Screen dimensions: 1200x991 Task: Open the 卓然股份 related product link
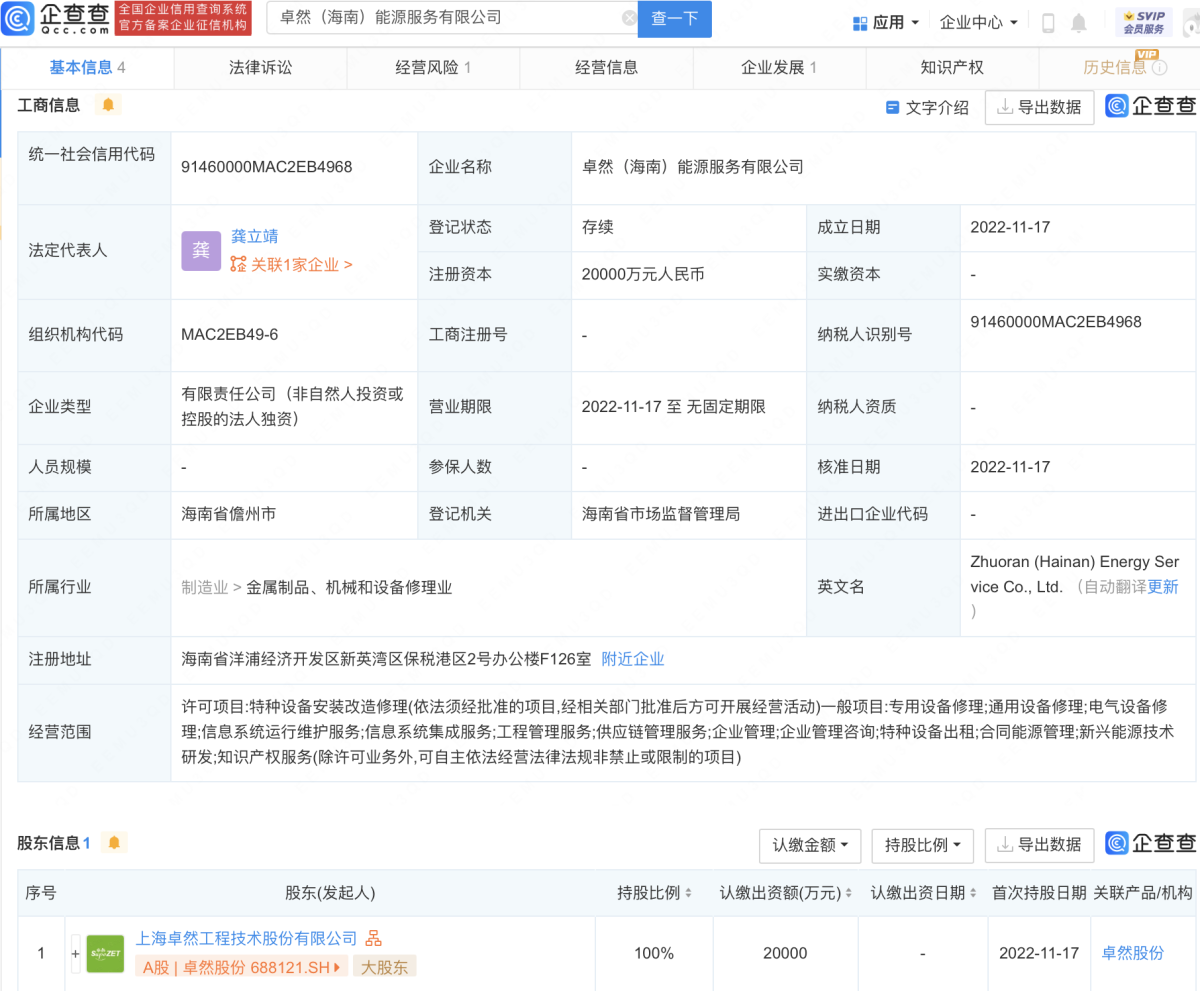coord(1133,953)
